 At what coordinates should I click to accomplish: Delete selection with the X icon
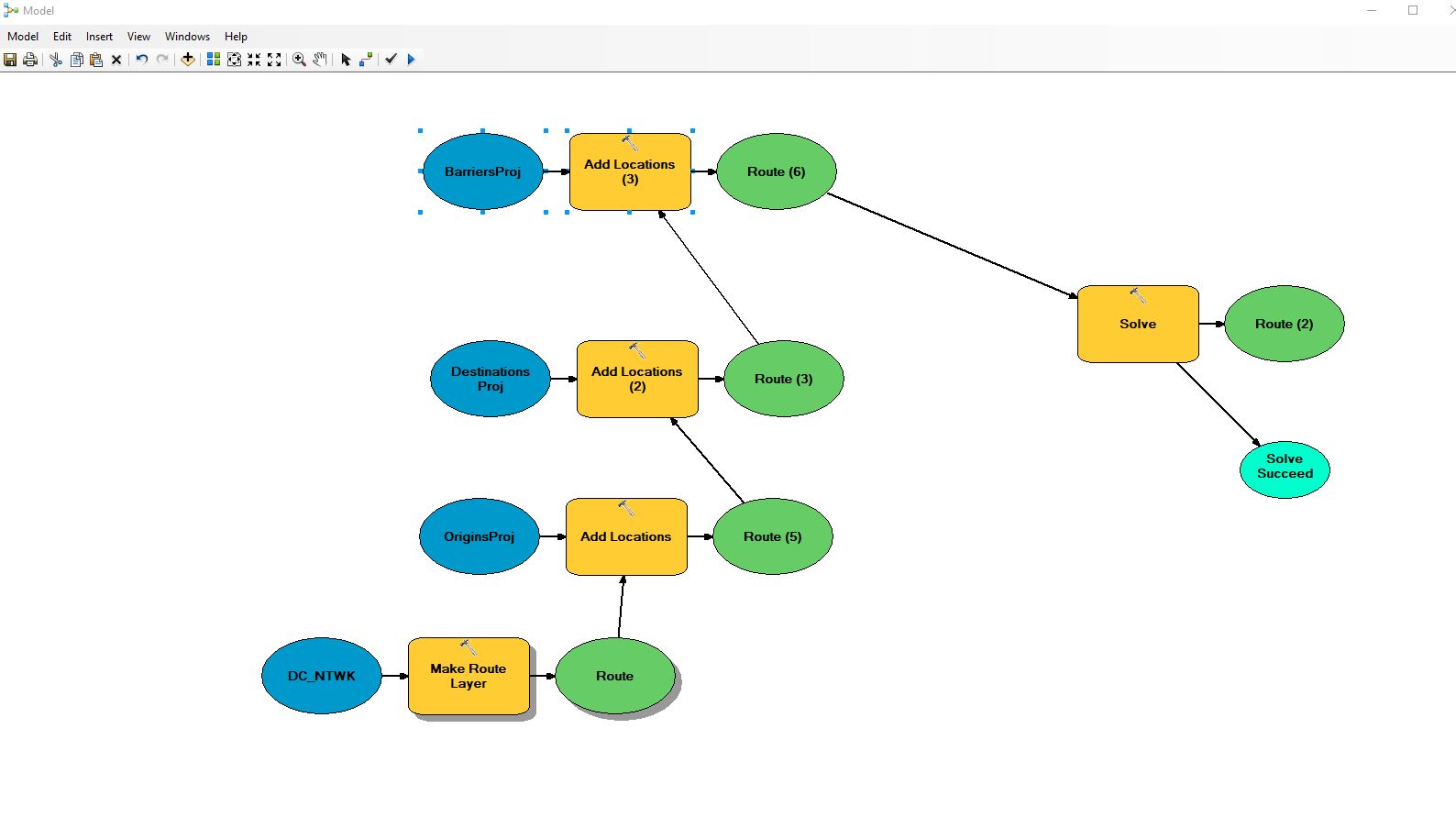[116, 60]
